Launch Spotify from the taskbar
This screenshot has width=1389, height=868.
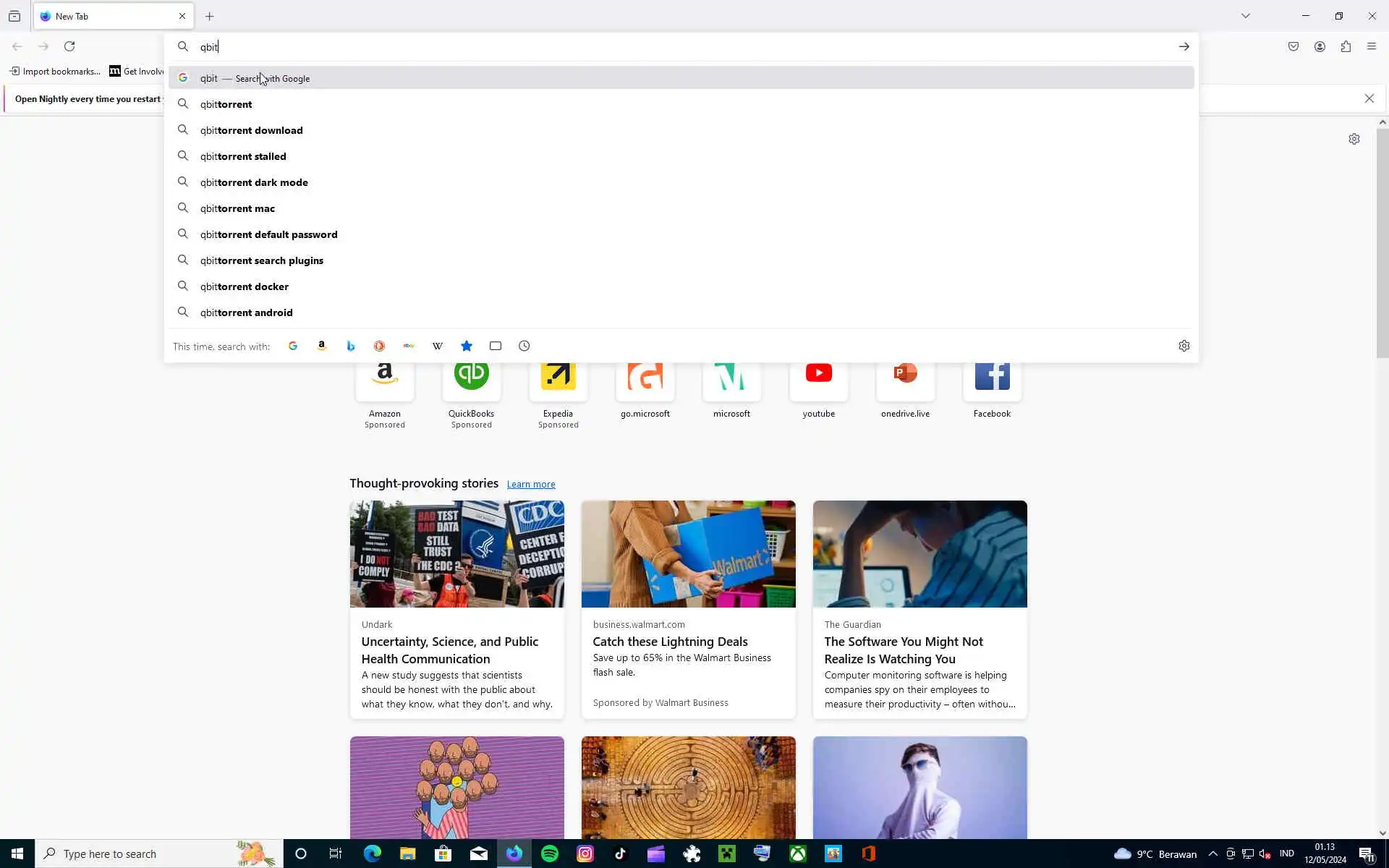coord(550,854)
